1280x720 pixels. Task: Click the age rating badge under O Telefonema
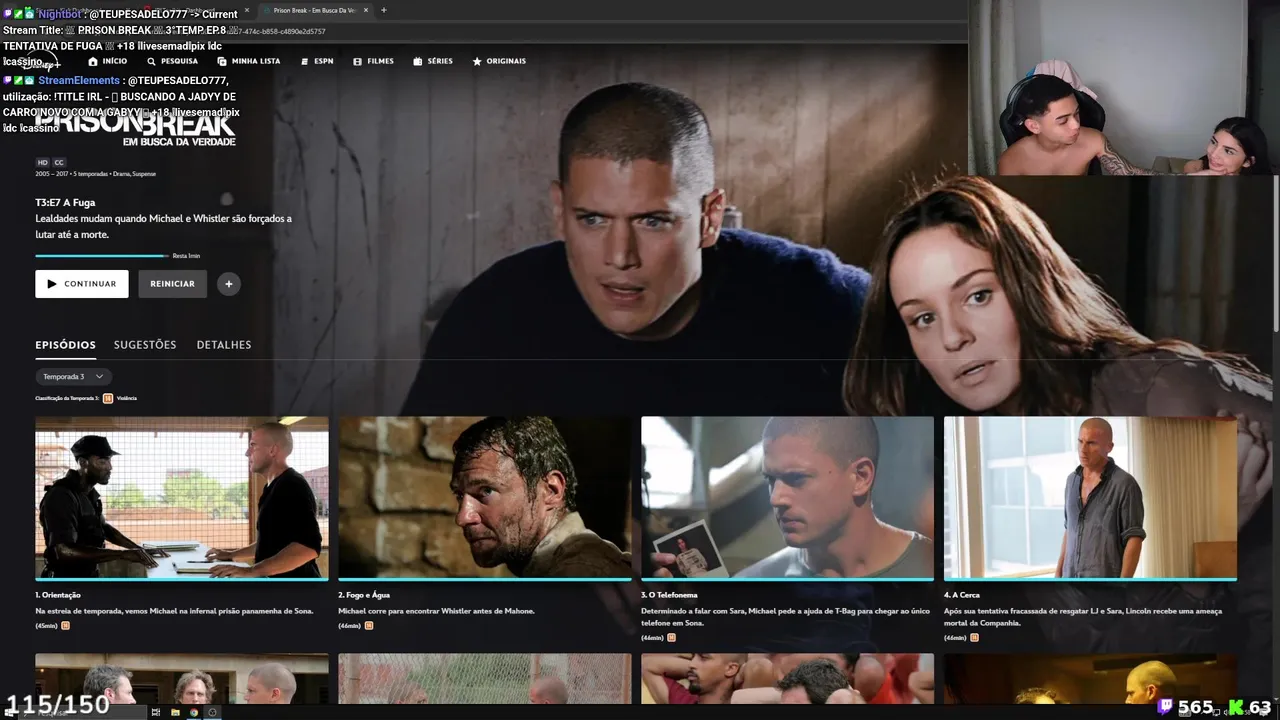click(x=671, y=637)
